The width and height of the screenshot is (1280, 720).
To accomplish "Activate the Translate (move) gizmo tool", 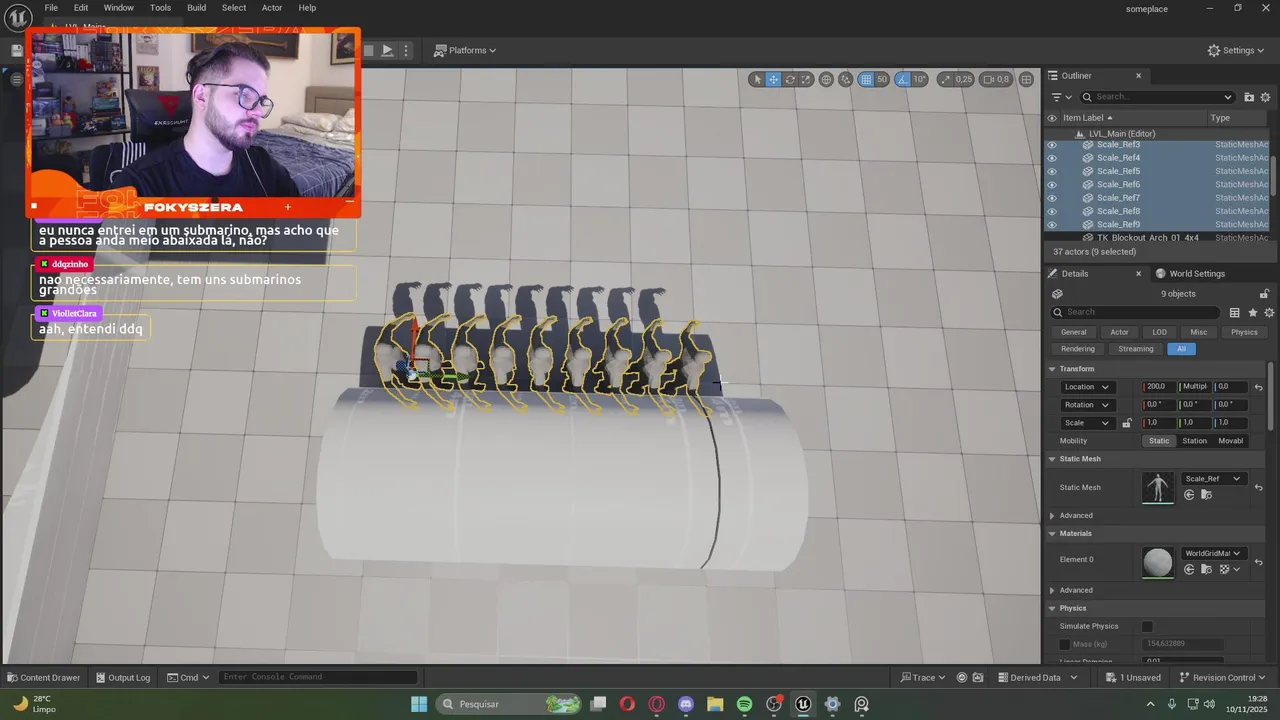I will [x=773, y=79].
